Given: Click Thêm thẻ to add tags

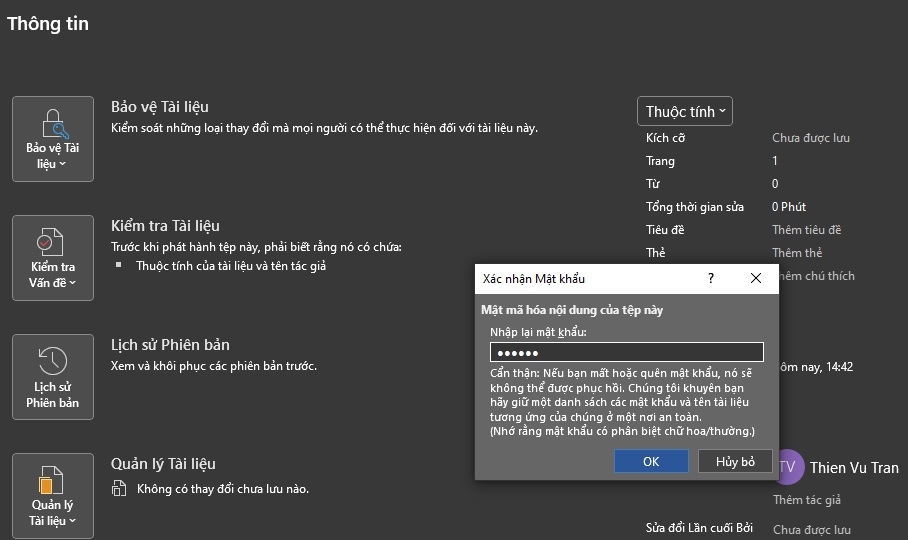Looking at the screenshot, I should pos(797,253).
